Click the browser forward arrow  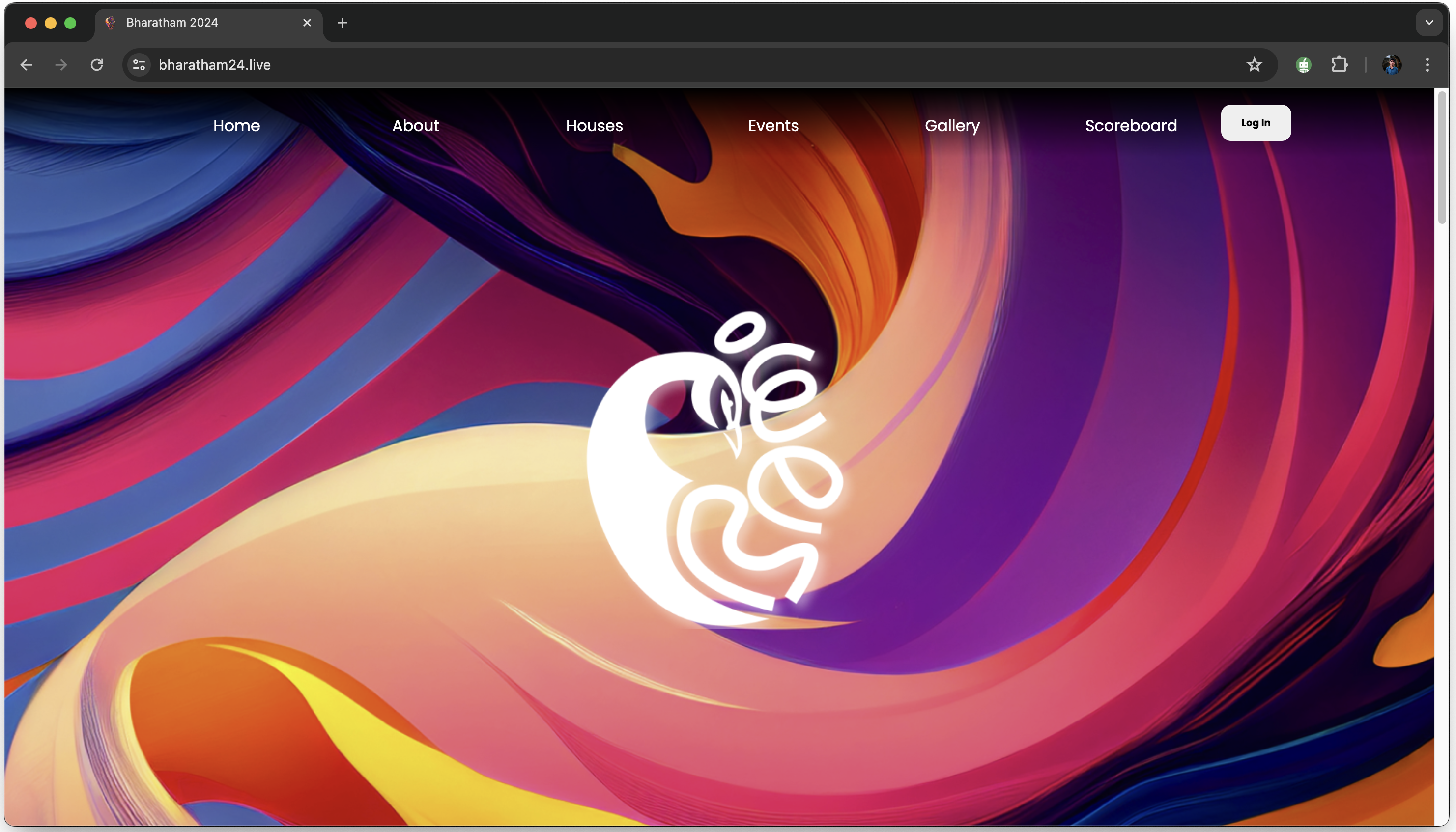[60, 65]
